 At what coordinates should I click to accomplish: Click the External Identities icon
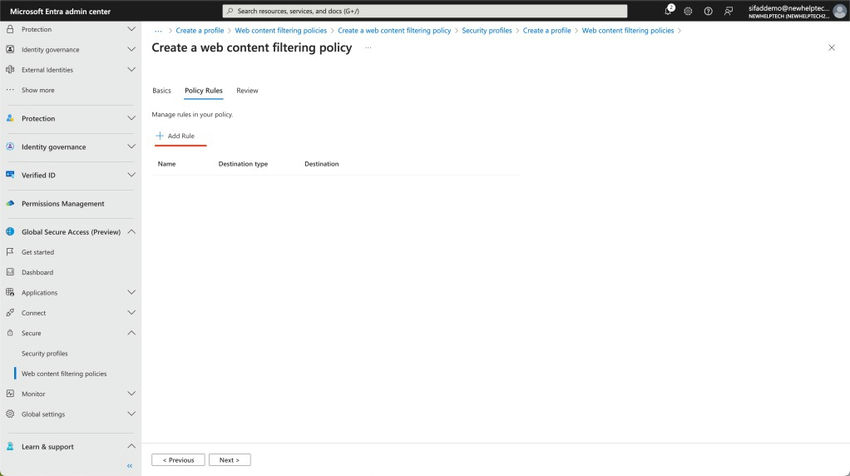coord(10,69)
